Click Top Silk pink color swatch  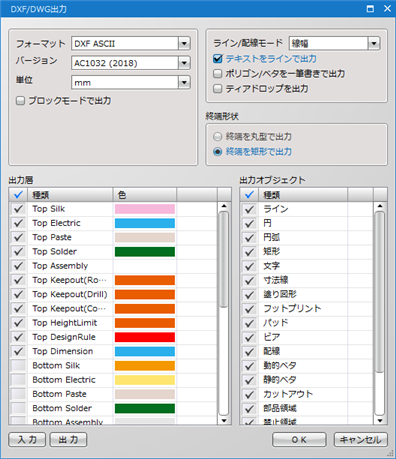pos(145,209)
